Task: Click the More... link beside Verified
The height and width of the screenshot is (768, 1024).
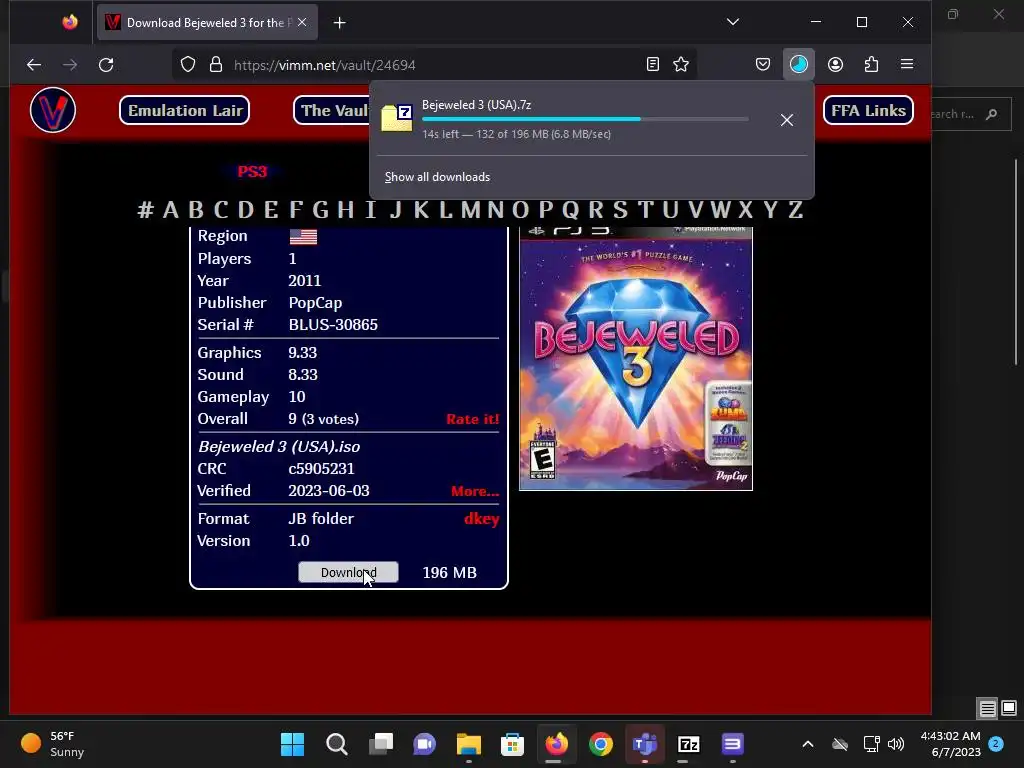Action: point(475,491)
